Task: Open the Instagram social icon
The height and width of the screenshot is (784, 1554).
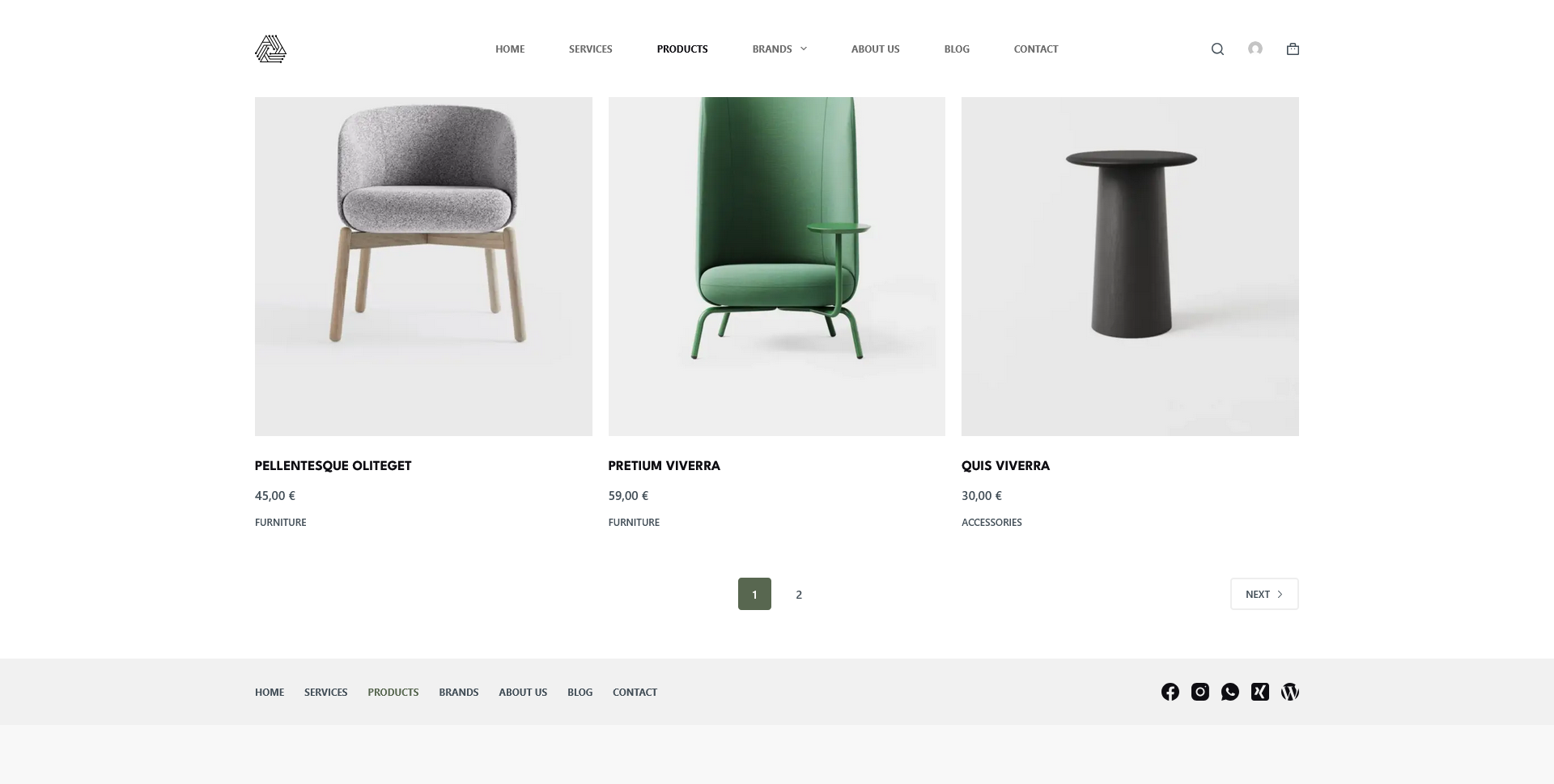Action: pos(1200,692)
